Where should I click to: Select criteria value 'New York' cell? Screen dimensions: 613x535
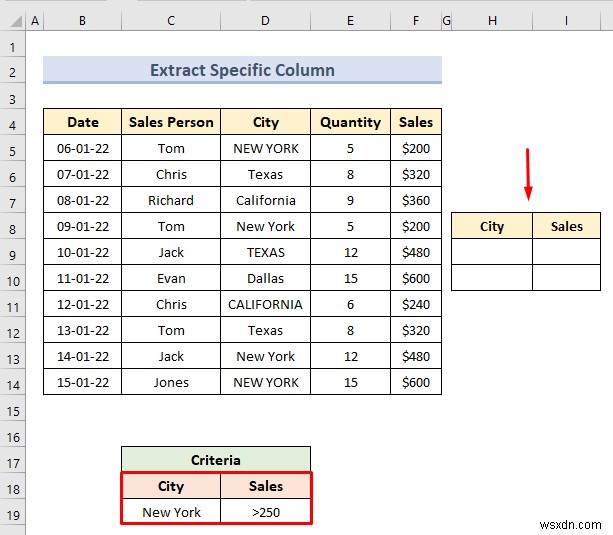click(171, 512)
